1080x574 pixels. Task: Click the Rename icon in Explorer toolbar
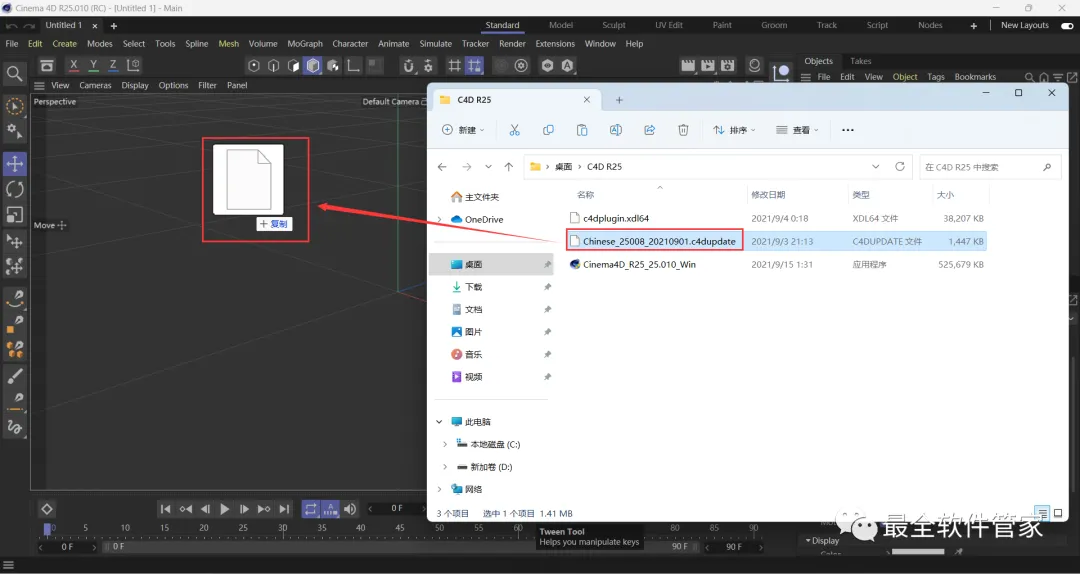click(x=616, y=130)
